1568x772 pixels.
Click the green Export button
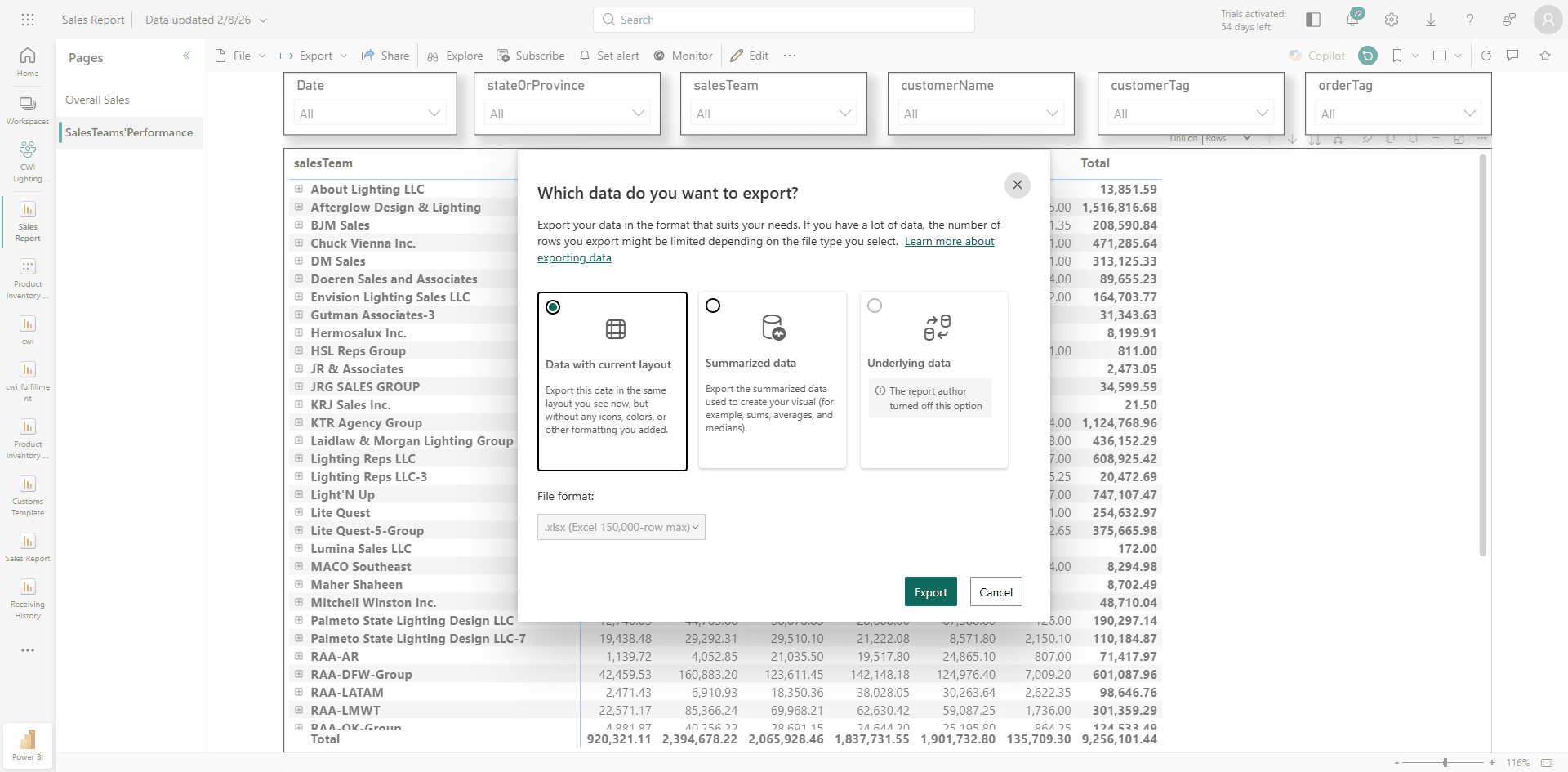(930, 592)
